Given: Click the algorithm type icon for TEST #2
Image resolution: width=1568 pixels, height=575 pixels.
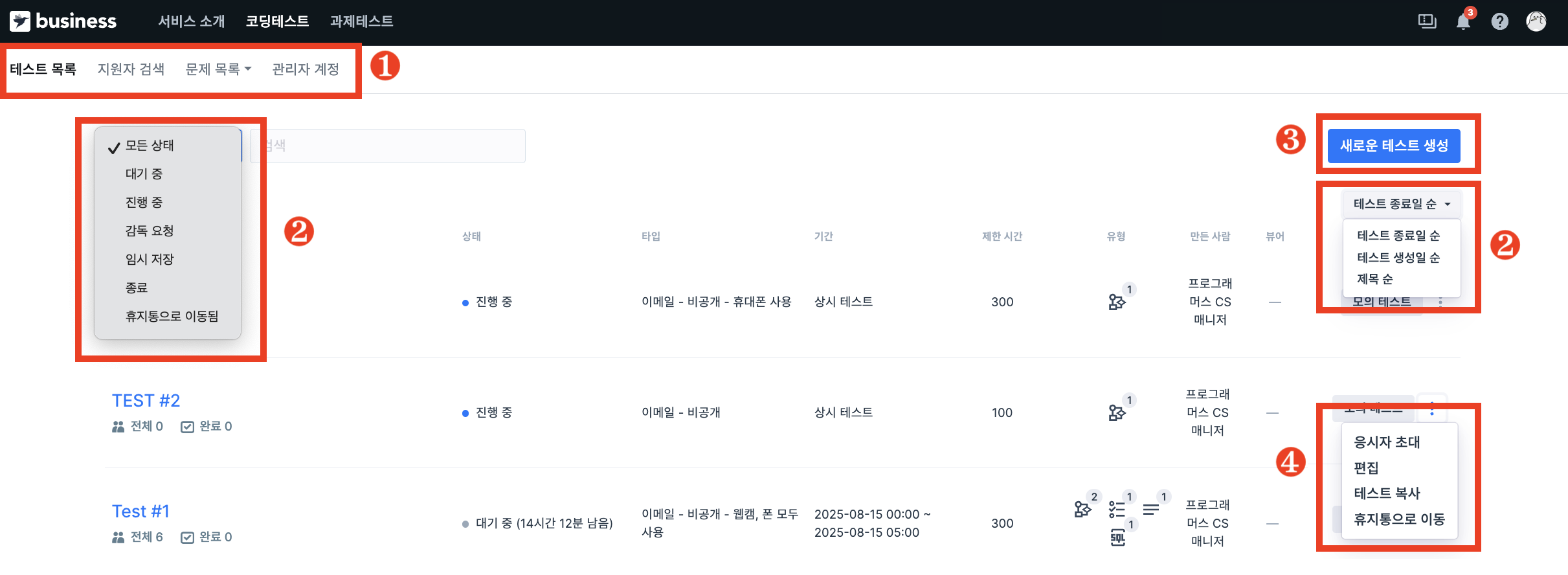Looking at the screenshot, I should point(1117,412).
